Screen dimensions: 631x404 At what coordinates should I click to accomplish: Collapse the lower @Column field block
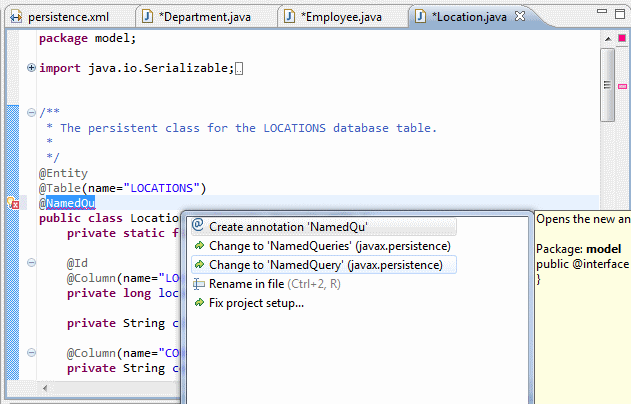coord(31,353)
